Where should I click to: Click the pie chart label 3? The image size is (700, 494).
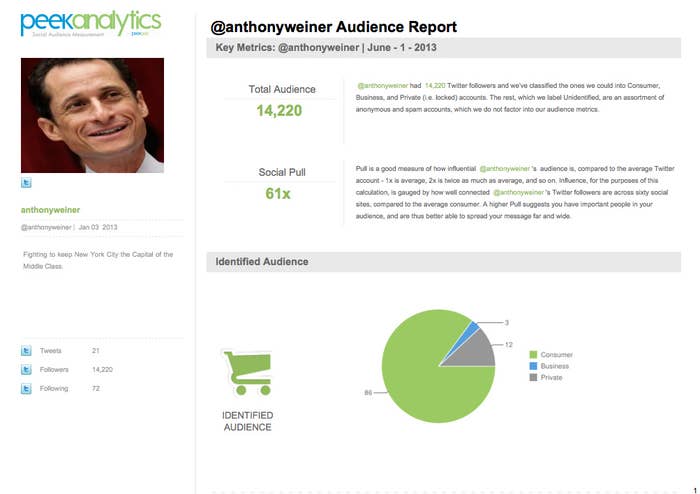[x=507, y=322]
